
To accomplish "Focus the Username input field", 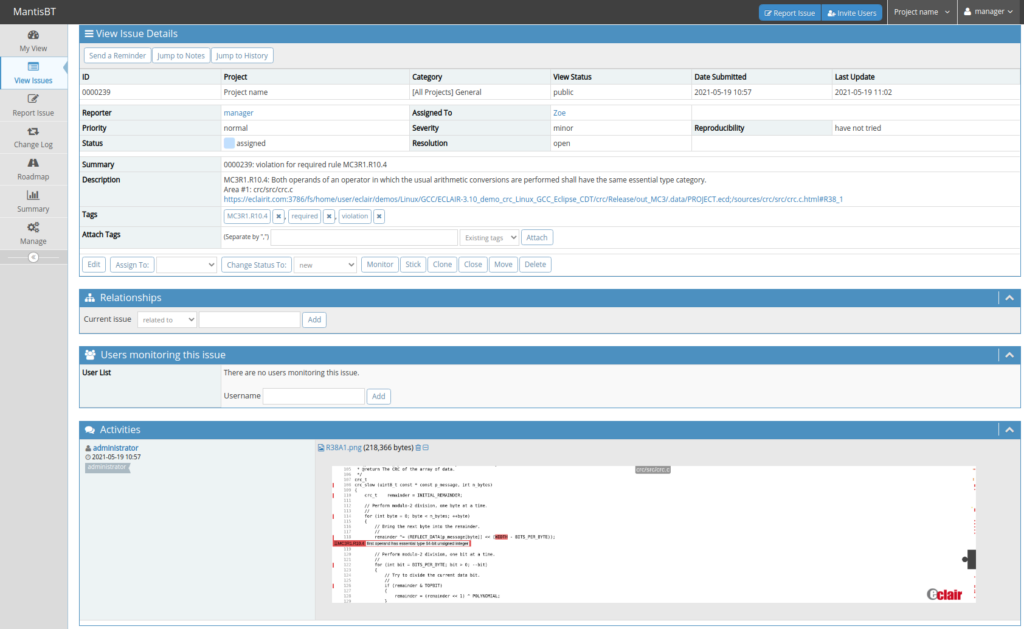I will pyautogui.click(x=313, y=396).
